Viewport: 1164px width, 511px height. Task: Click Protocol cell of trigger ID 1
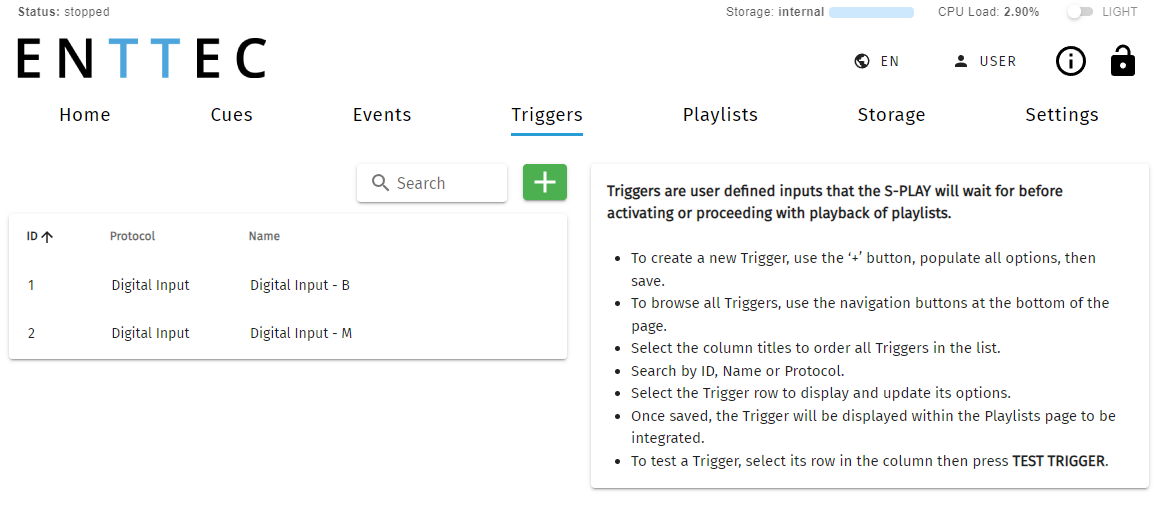pos(151,285)
